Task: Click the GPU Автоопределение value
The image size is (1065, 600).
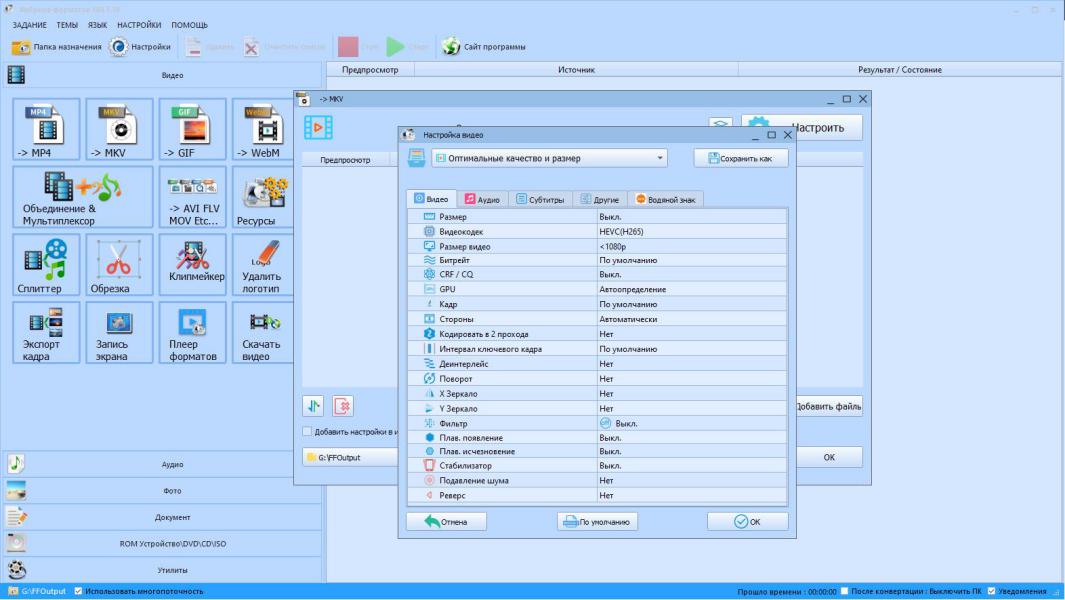Action: pyautogui.click(x=691, y=289)
